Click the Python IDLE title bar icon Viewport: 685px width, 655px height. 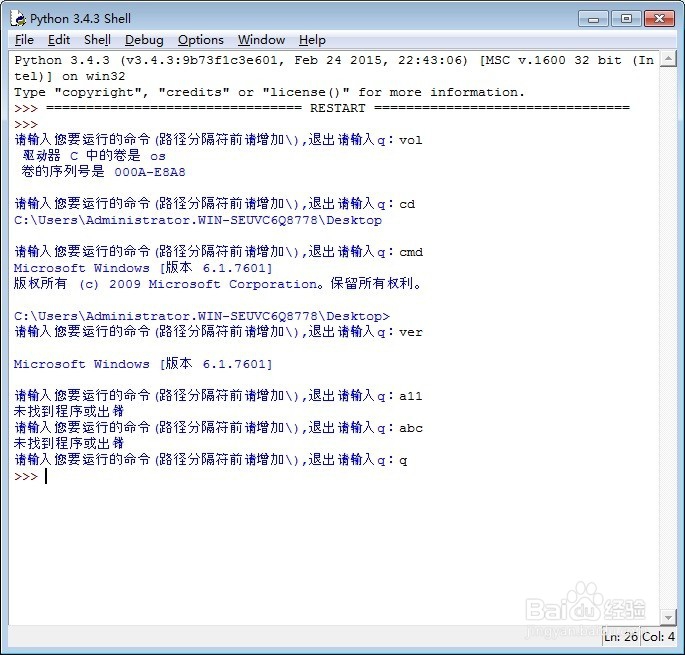coord(18,18)
